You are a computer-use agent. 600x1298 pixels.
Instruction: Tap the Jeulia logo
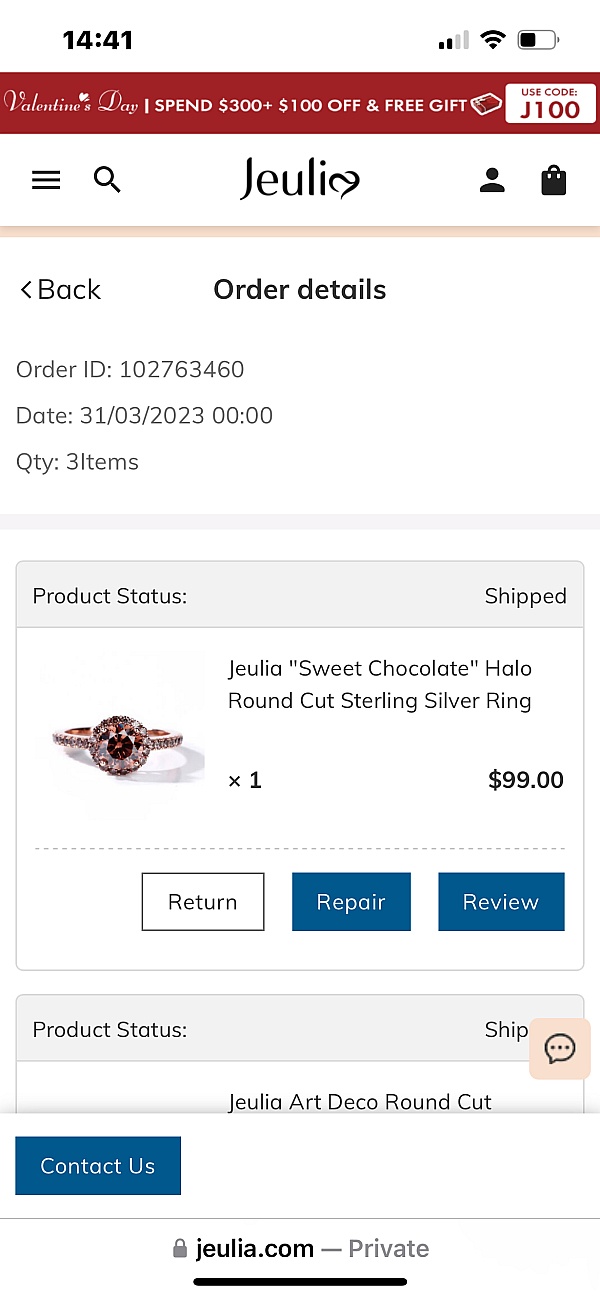tap(299, 180)
